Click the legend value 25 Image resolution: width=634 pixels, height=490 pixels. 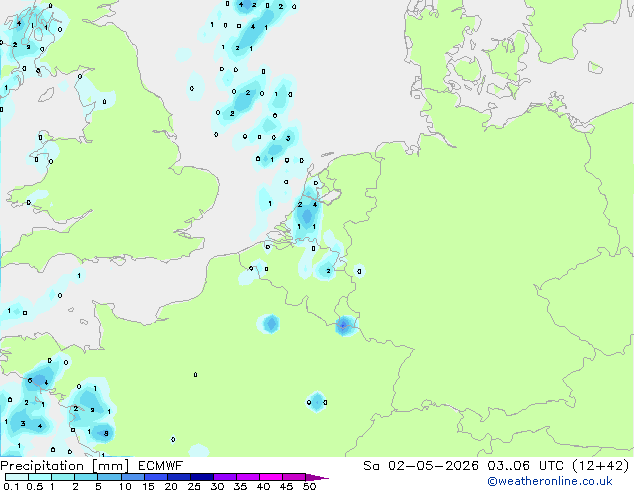194,486
